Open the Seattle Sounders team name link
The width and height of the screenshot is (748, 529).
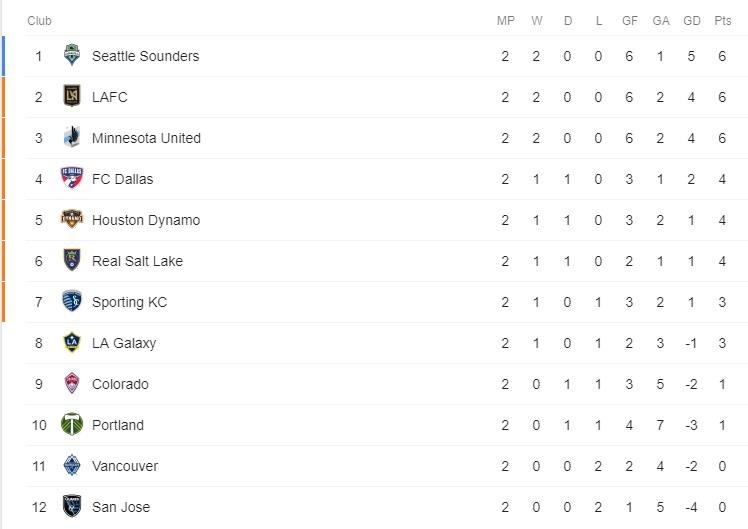[x=145, y=56]
